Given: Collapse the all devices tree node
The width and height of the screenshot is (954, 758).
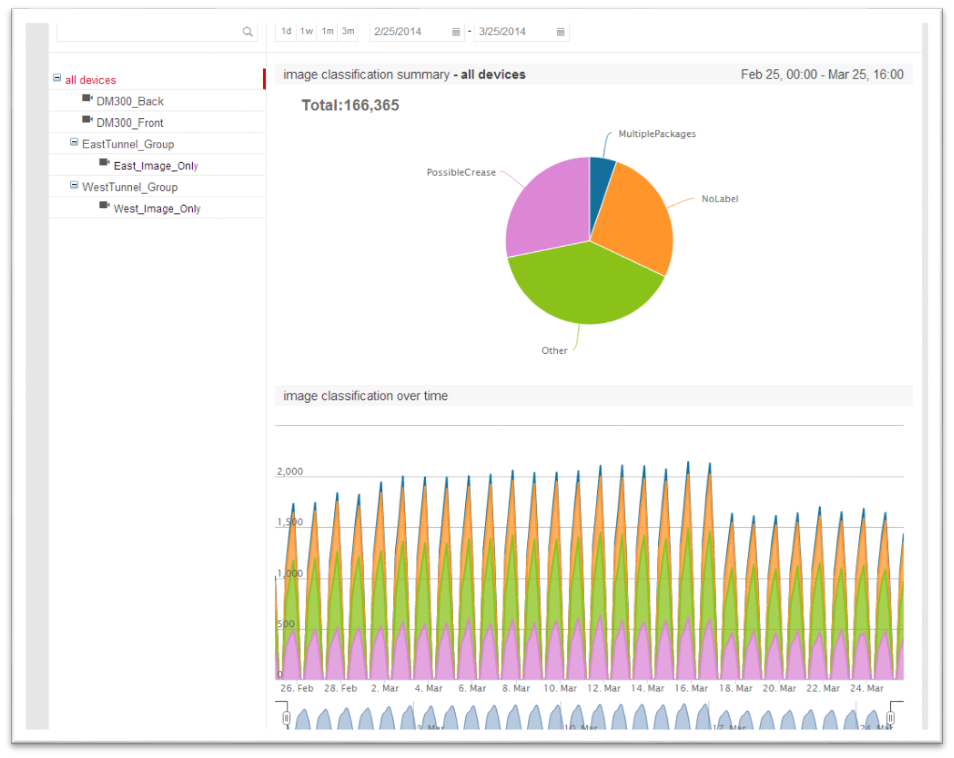Looking at the screenshot, I should coord(57,79).
